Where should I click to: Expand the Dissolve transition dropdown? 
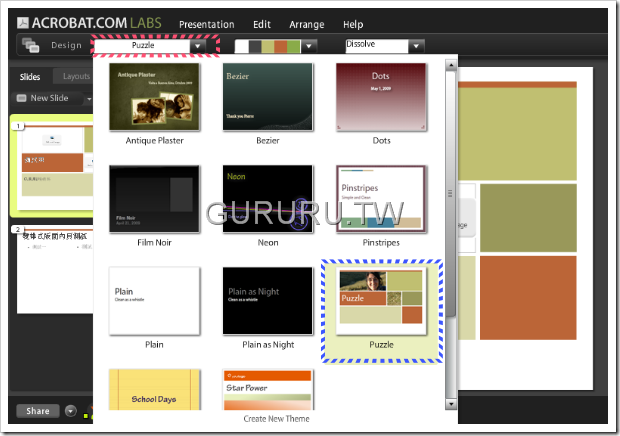tap(416, 46)
